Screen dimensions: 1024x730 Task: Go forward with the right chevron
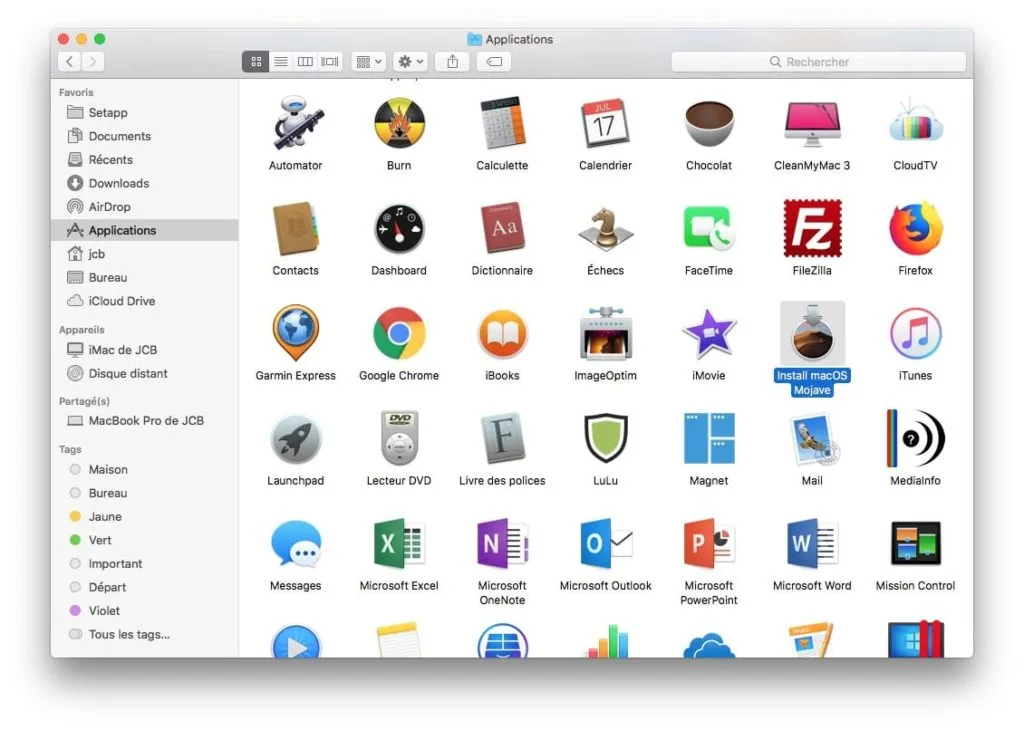click(93, 62)
